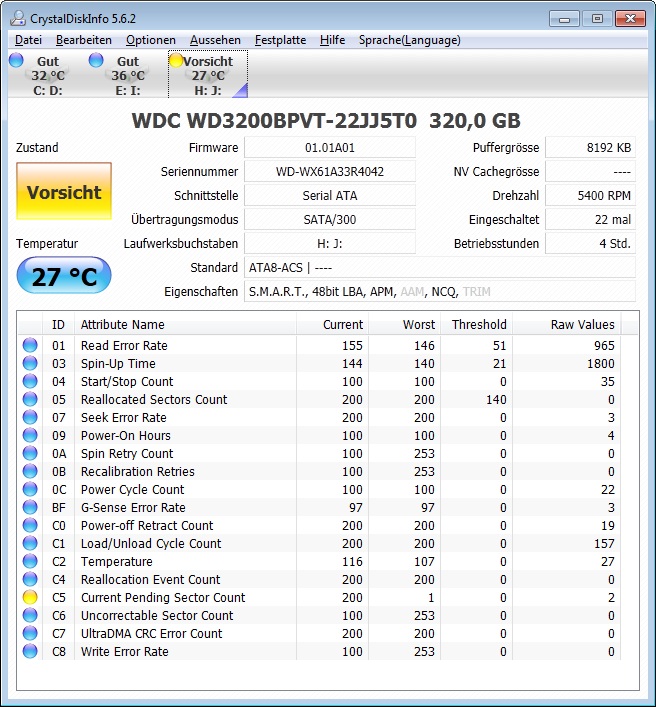Select the UltraDMA CRC Error Count name
Viewport: 656px width, 707px height.
[x=151, y=634]
